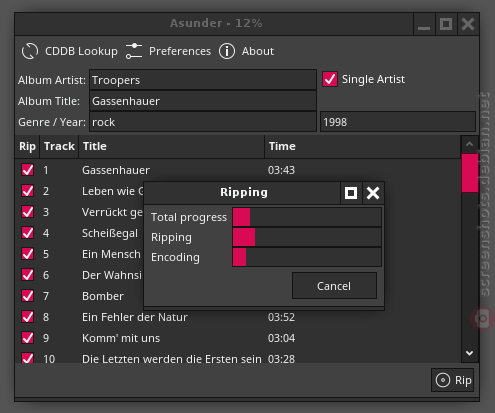This screenshot has height=413, width=495.
Task: Click the About info icon
Action: click(x=227, y=51)
